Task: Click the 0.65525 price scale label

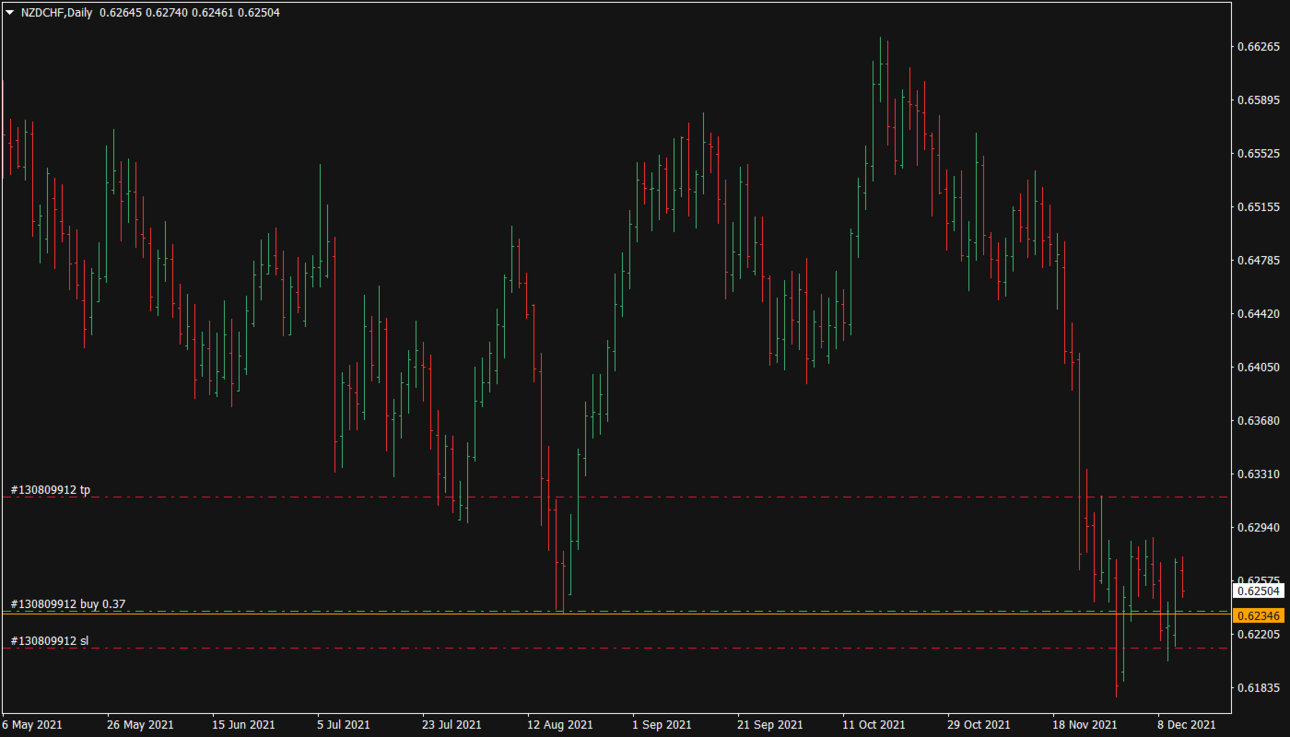Action: click(x=1259, y=154)
